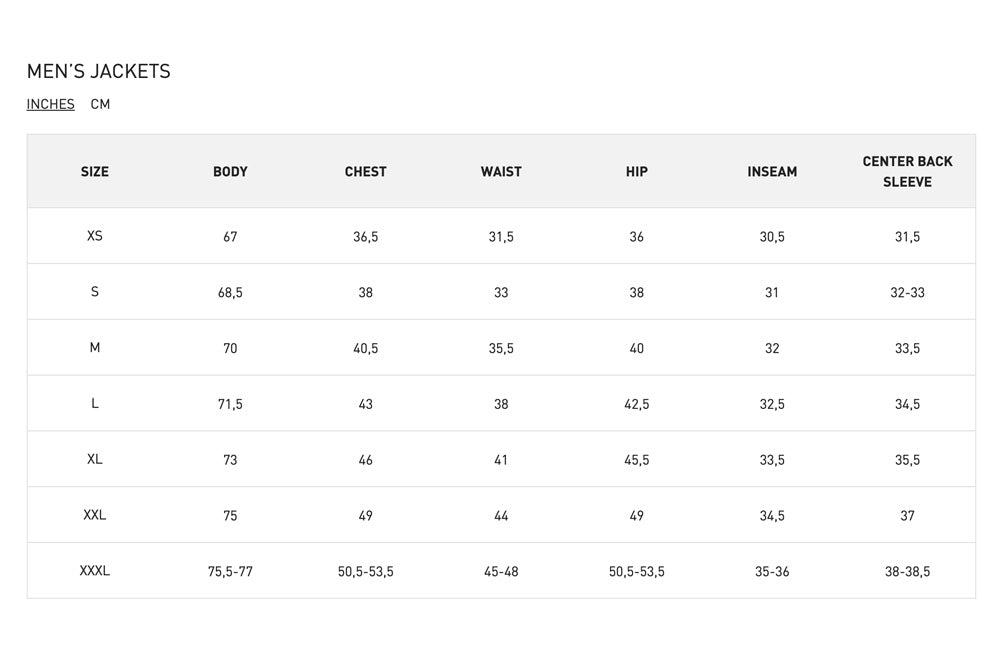Click the XXXL body value 75,5-77

[230, 572]
